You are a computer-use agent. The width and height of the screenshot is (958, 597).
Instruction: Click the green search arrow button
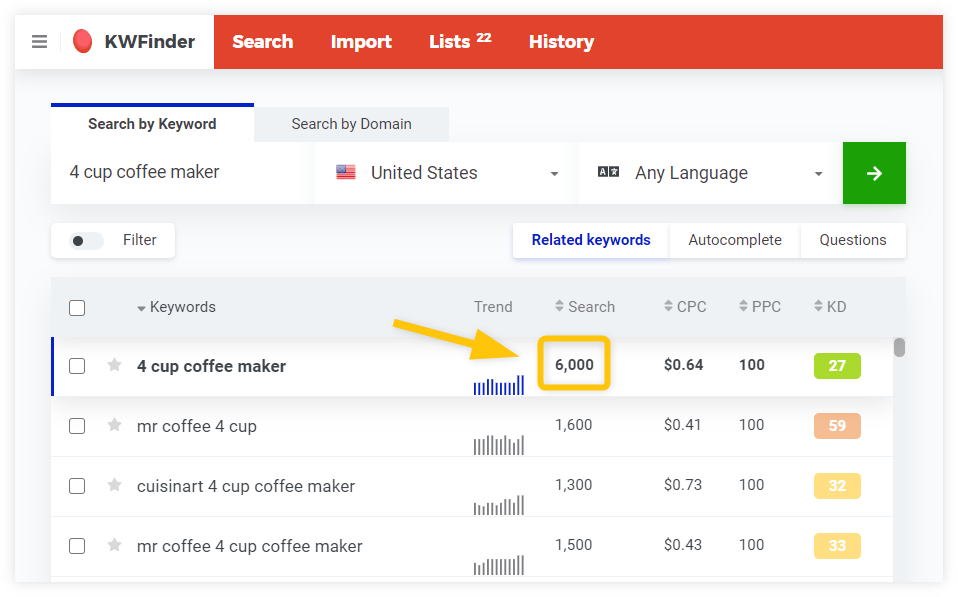click(874, 173)
